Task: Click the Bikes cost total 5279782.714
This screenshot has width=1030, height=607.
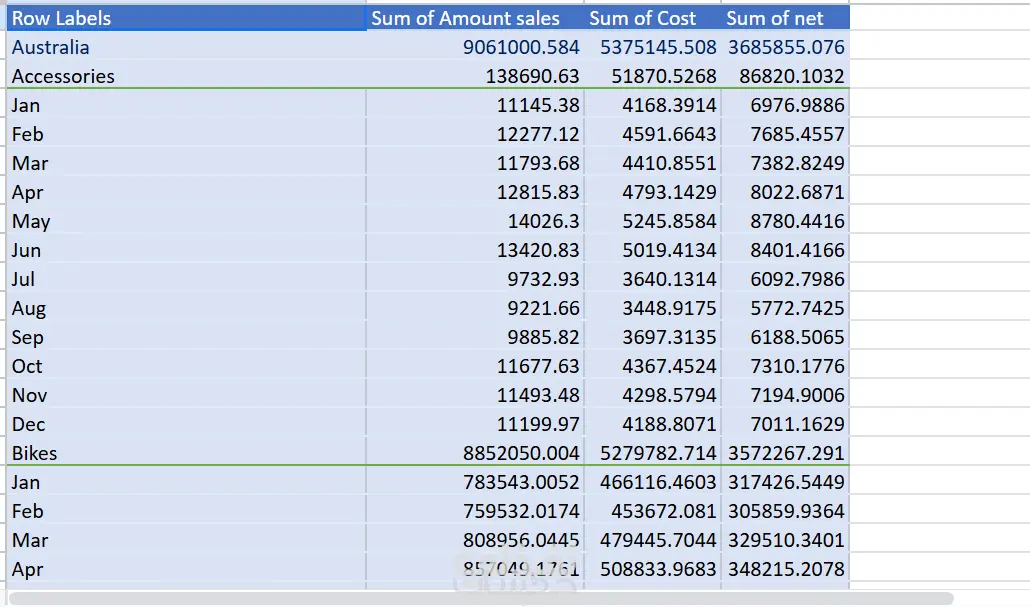Action: pos(658,453)
